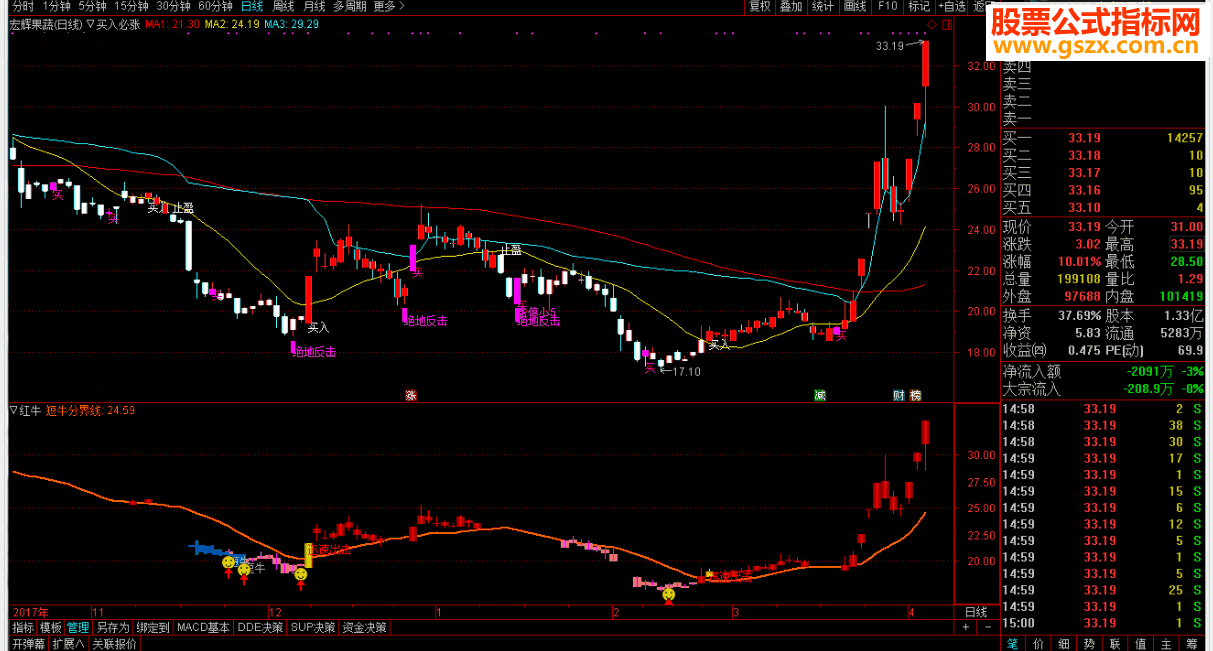
Task: Select the 值 tab at bottom right
Action: [x=1142, y=643]
